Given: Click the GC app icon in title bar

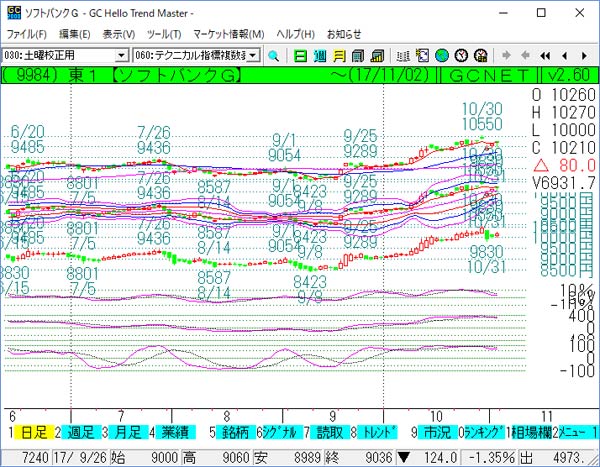Looking at the screenshot, I should (14, 13).
